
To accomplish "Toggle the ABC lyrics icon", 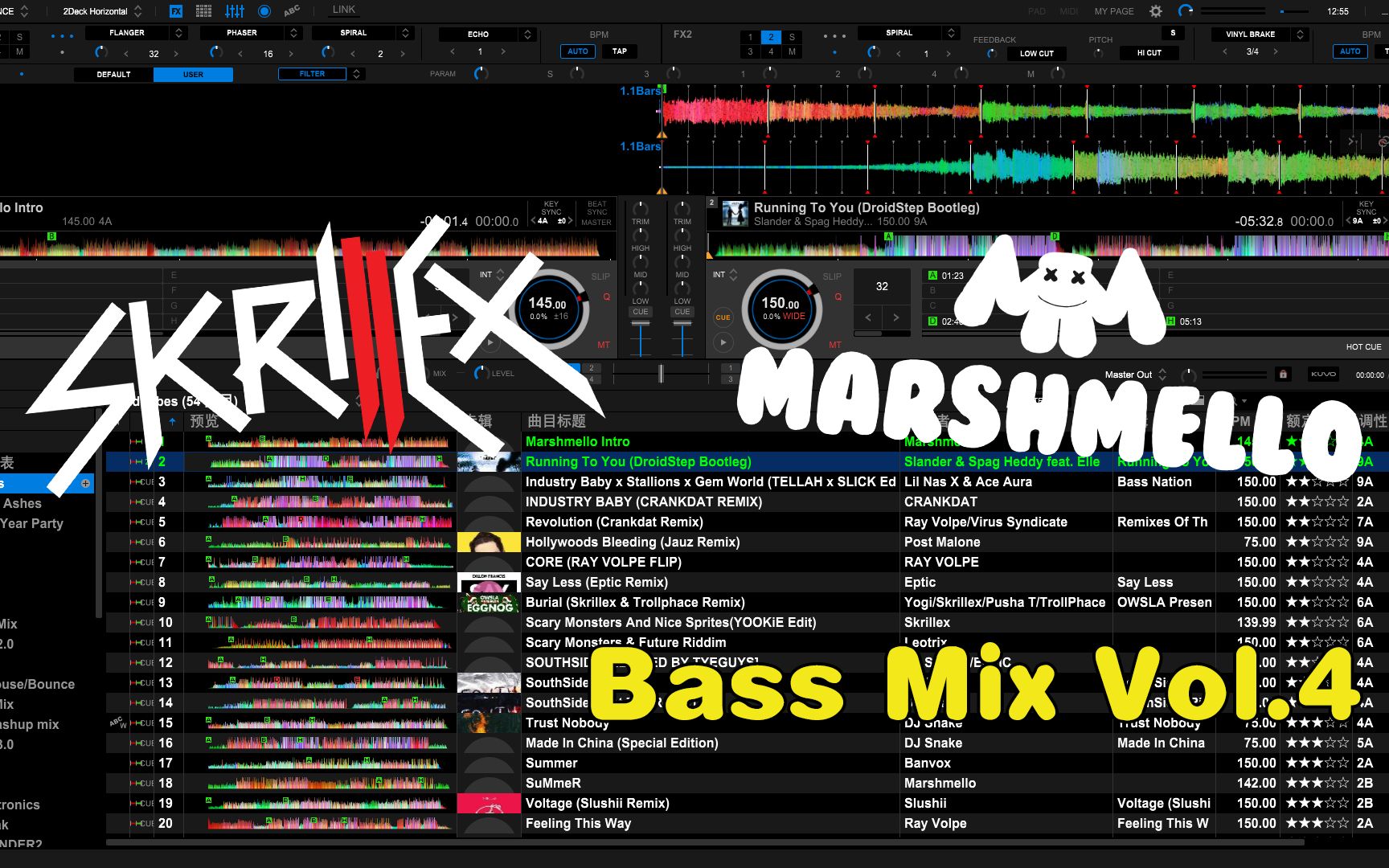I will coord(291,11).
